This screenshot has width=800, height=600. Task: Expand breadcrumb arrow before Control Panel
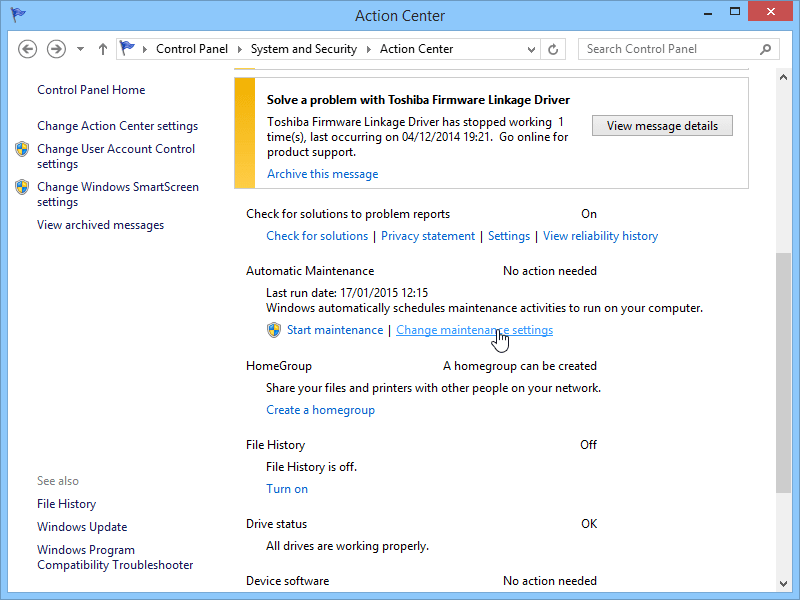tap(145, 49)
